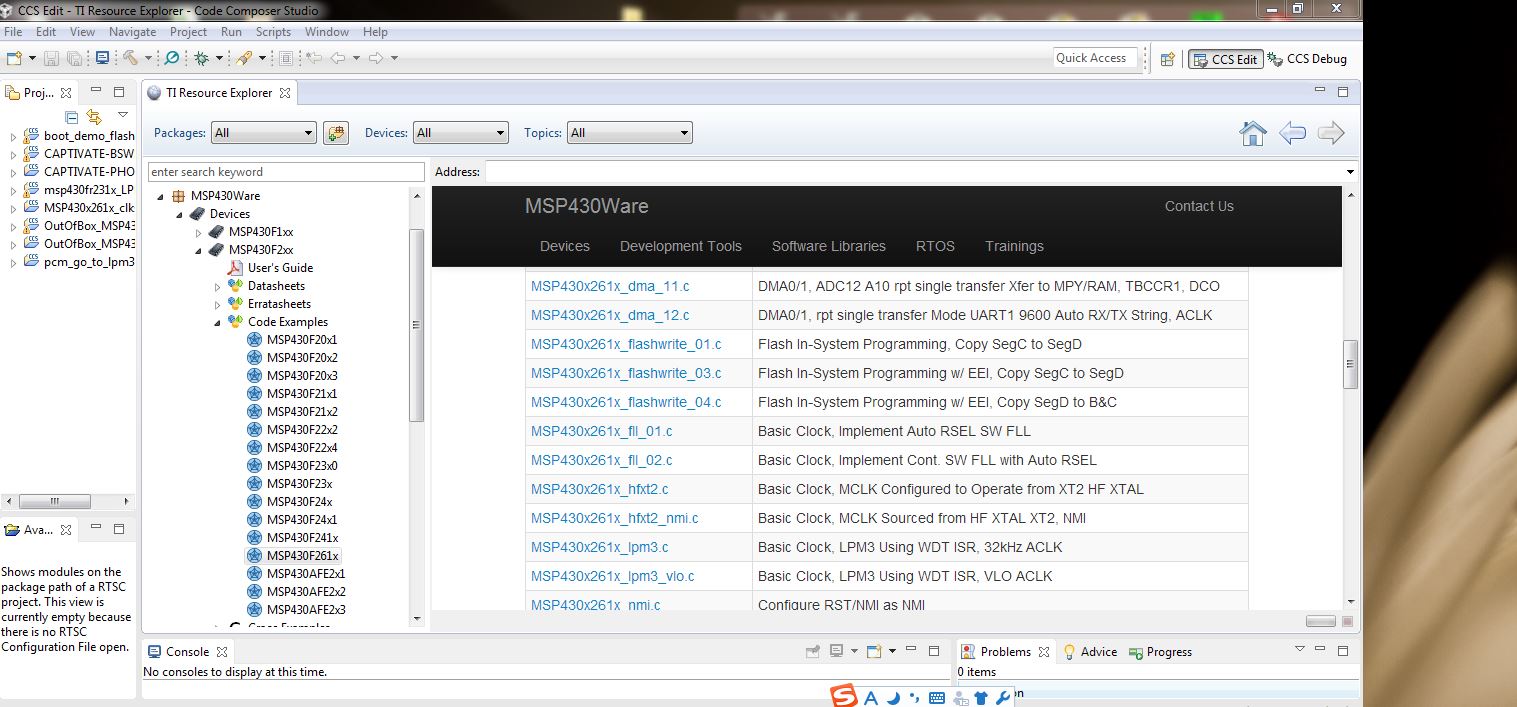The width and height of the screenshot is (1517, 707).
Task: Open the Software Libraries nav item
Action: coord(828,246)
